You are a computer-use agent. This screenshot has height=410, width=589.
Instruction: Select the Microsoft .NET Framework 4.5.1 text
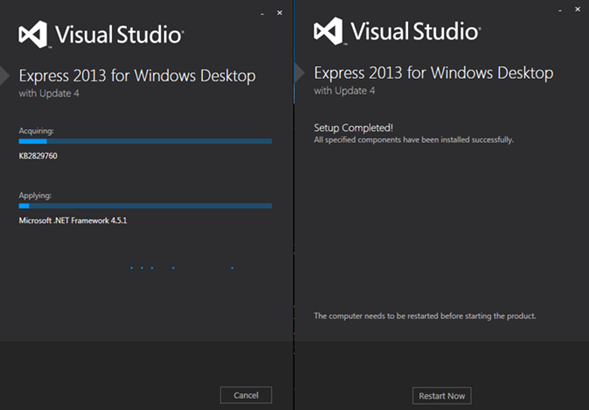(x=73, y=221)
